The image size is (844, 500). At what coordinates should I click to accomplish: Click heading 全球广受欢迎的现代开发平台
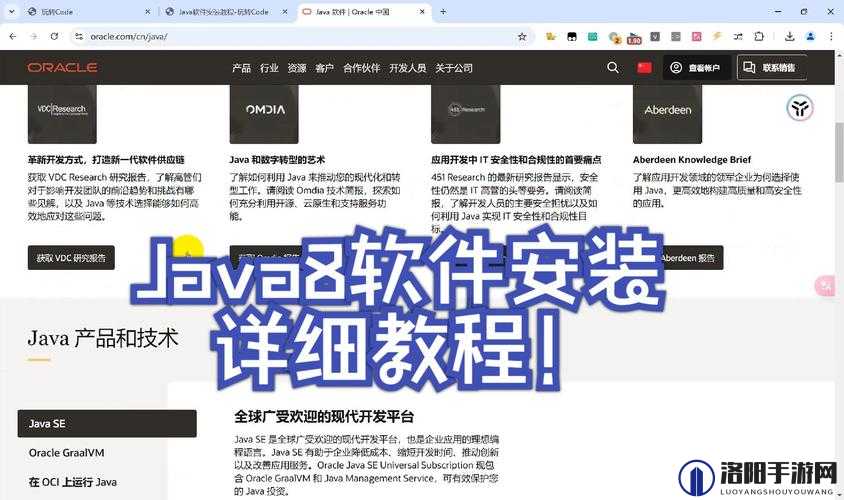pyautogui.click(x=324, y=417)
